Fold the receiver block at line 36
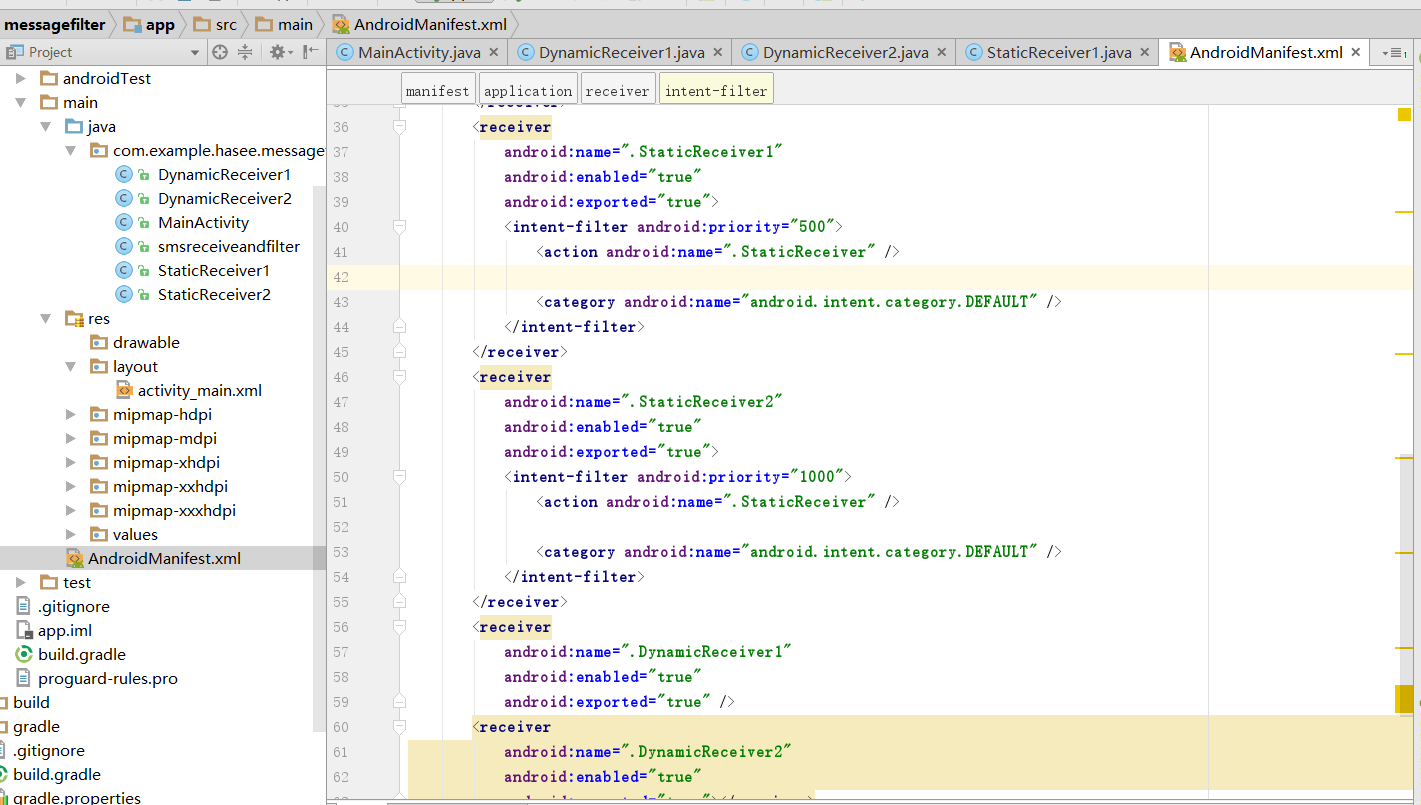This screenshot has width=1421, height=805. click(400, 127)
